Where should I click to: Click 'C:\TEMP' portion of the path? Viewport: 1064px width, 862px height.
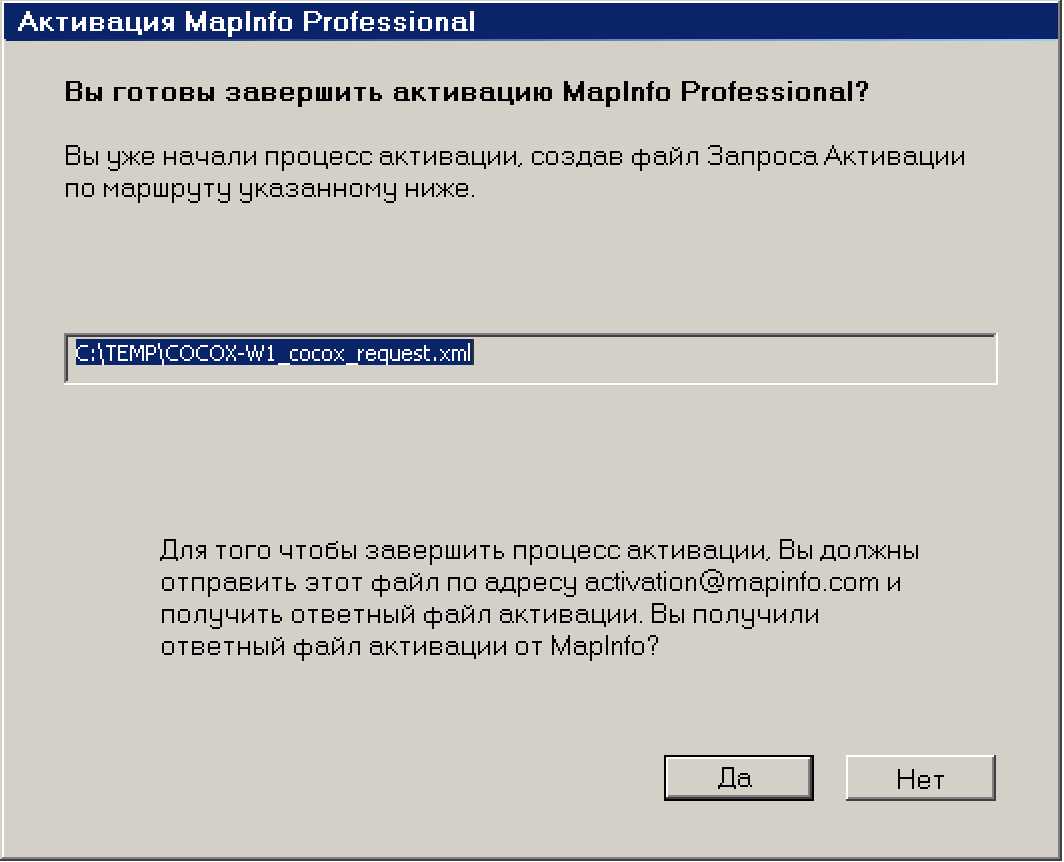(111, 354)
